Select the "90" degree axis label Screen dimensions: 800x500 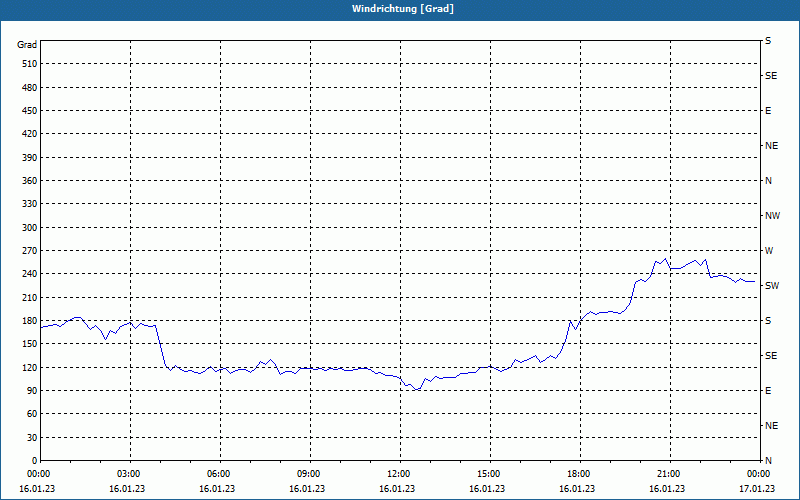(33, 391)
